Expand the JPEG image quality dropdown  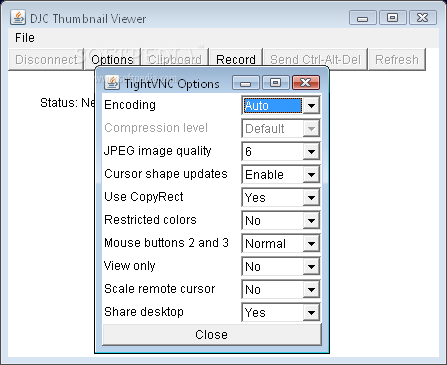(x=281, y=152)
